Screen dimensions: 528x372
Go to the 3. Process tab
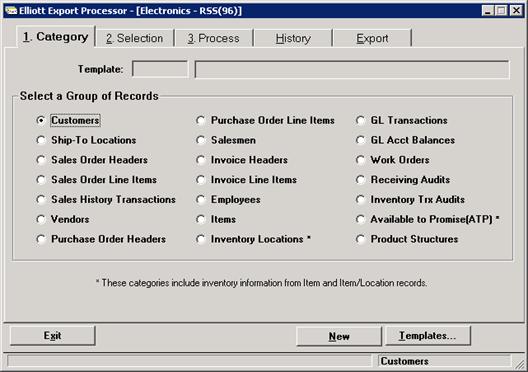coord(213,38)
